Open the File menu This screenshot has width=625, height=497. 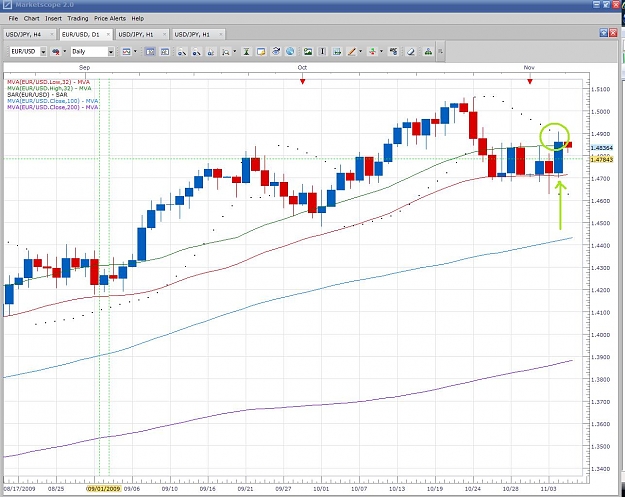pyautogui.click(x=13, y=18)
